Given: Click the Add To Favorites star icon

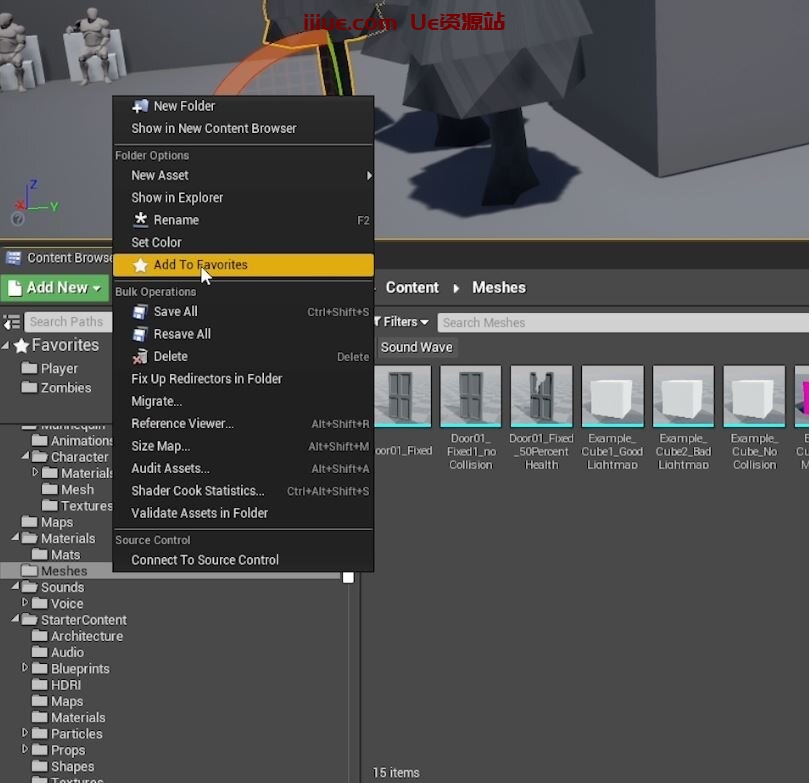Looking at the screenshot, I should [x=140, y=265].
